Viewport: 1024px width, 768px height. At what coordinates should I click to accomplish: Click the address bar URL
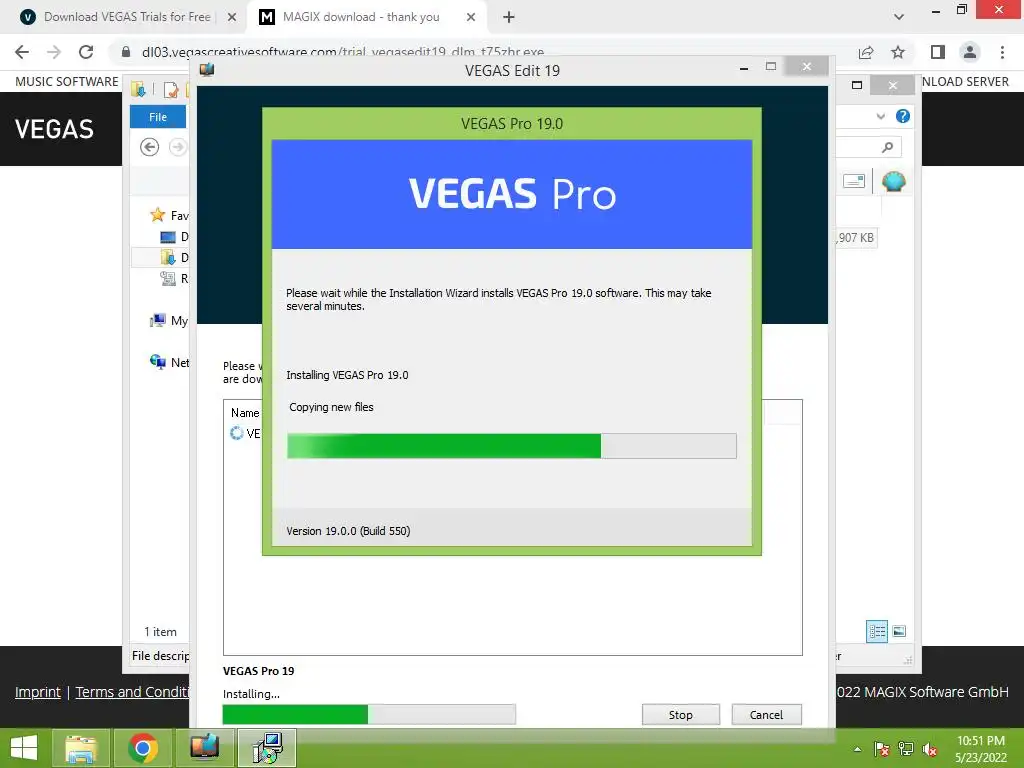point(343,52)
